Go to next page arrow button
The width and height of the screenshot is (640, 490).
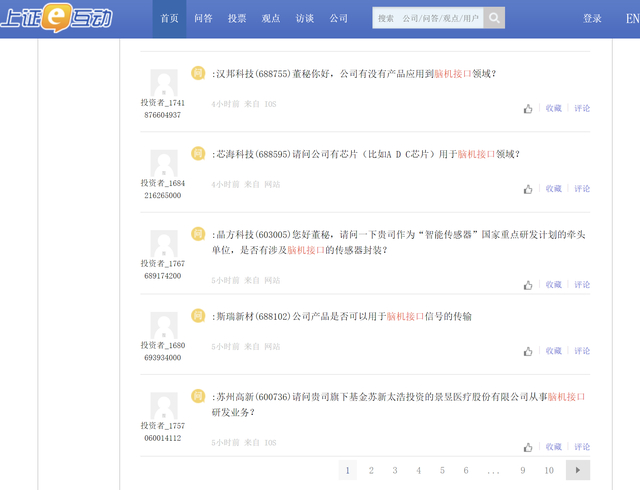[x=577, y=470]
